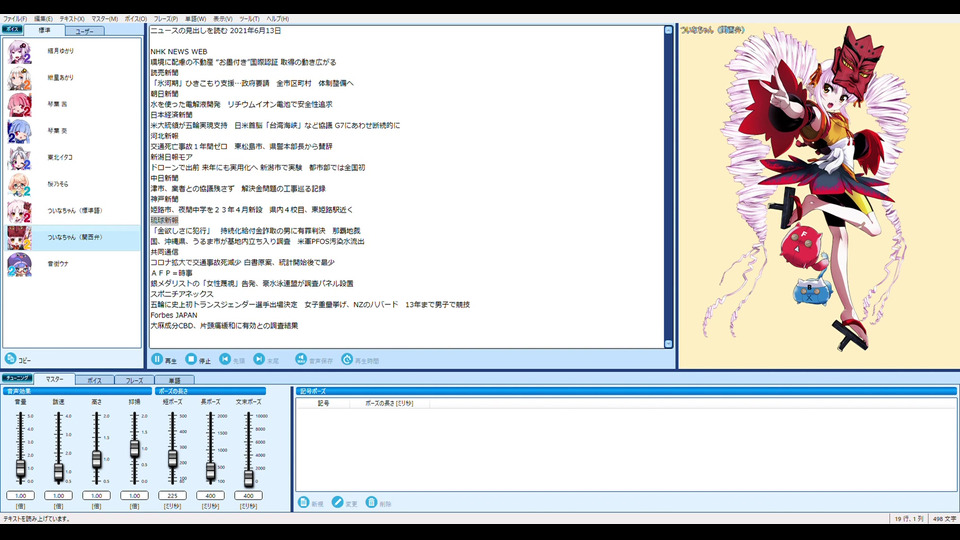
Task: Click the 音声保存 save audio icon
Action: 301,359
